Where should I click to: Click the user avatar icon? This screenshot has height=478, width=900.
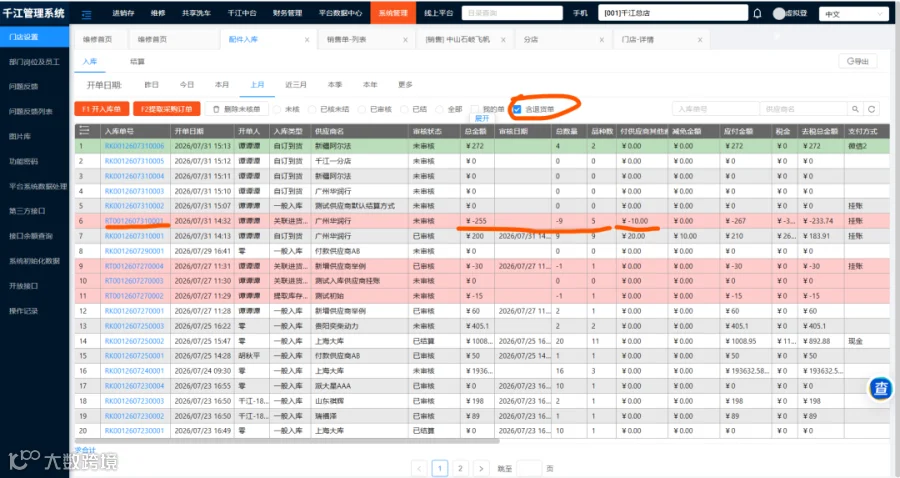pos(779,13)
